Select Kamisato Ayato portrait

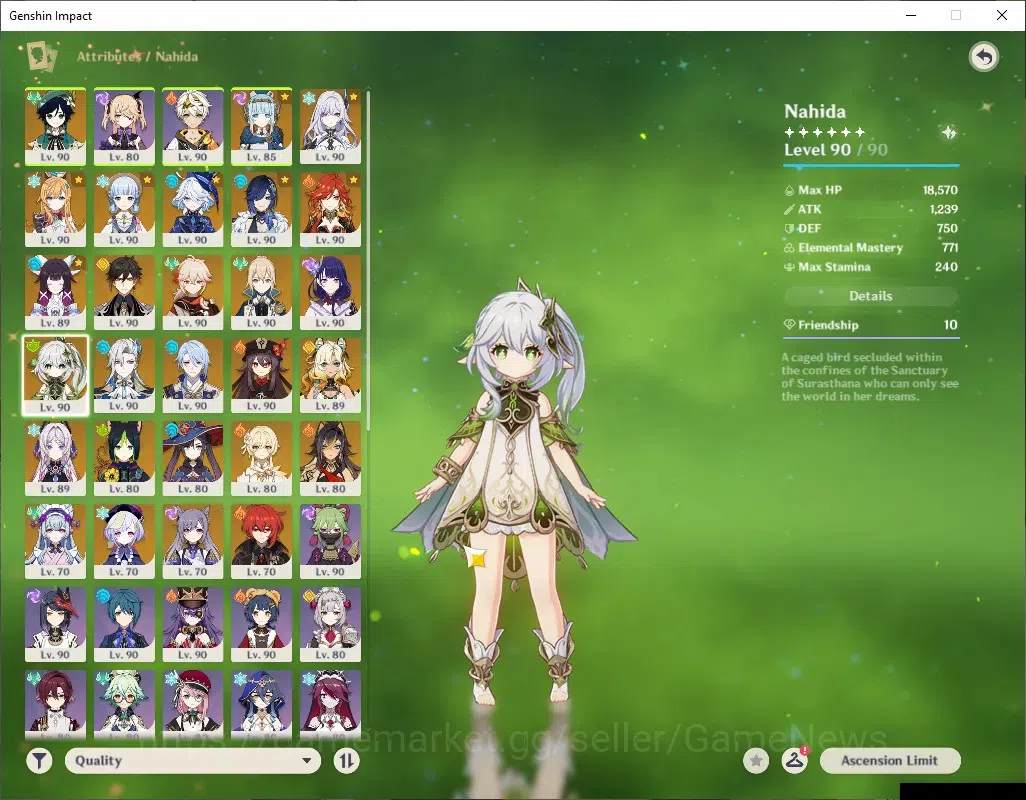click(x=193, y=375)
